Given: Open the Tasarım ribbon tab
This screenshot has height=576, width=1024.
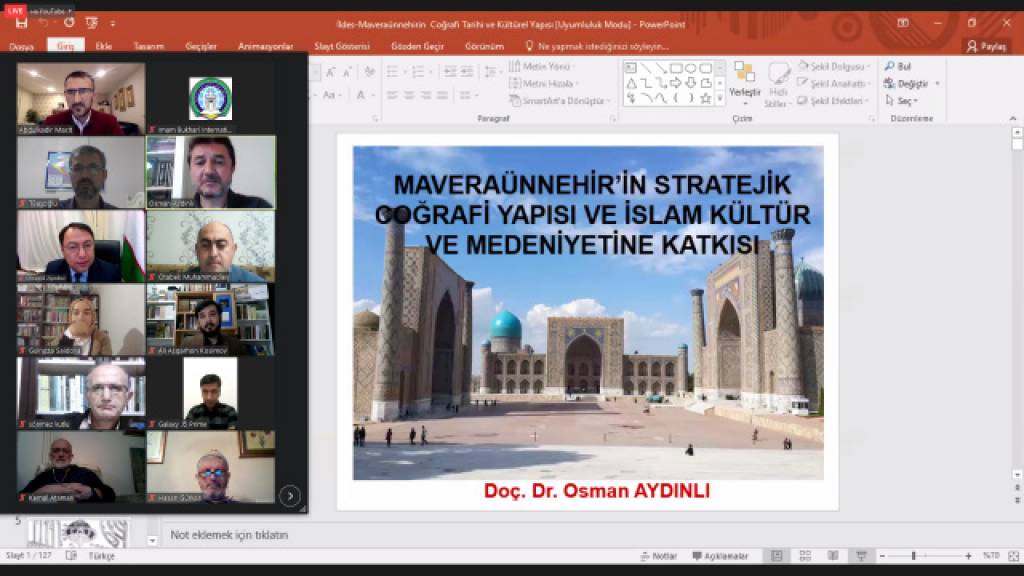Looking at the screenshot, I should tap(148, 46).
